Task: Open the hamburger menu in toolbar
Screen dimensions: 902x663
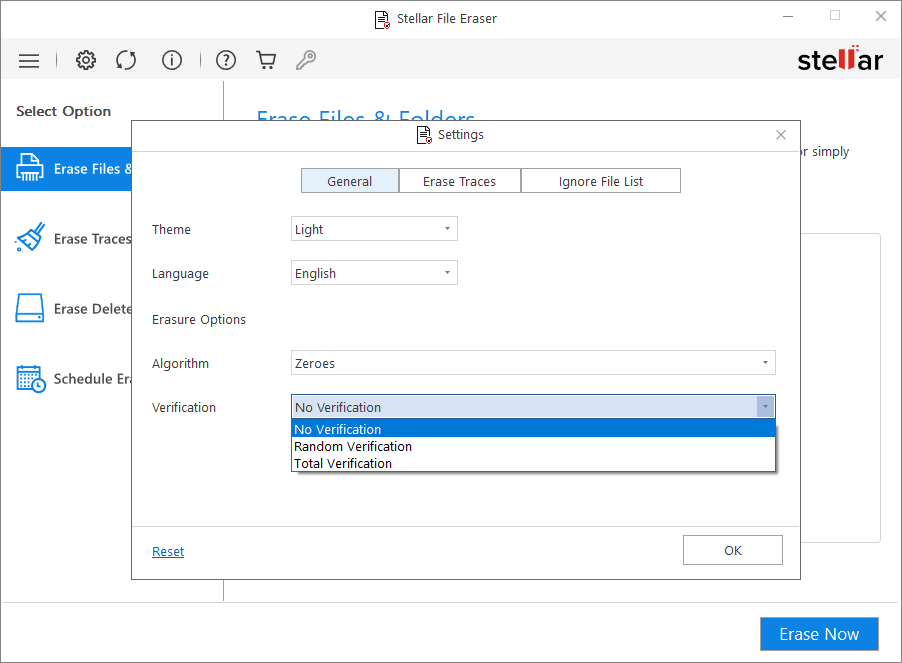Action: [29, 60]
